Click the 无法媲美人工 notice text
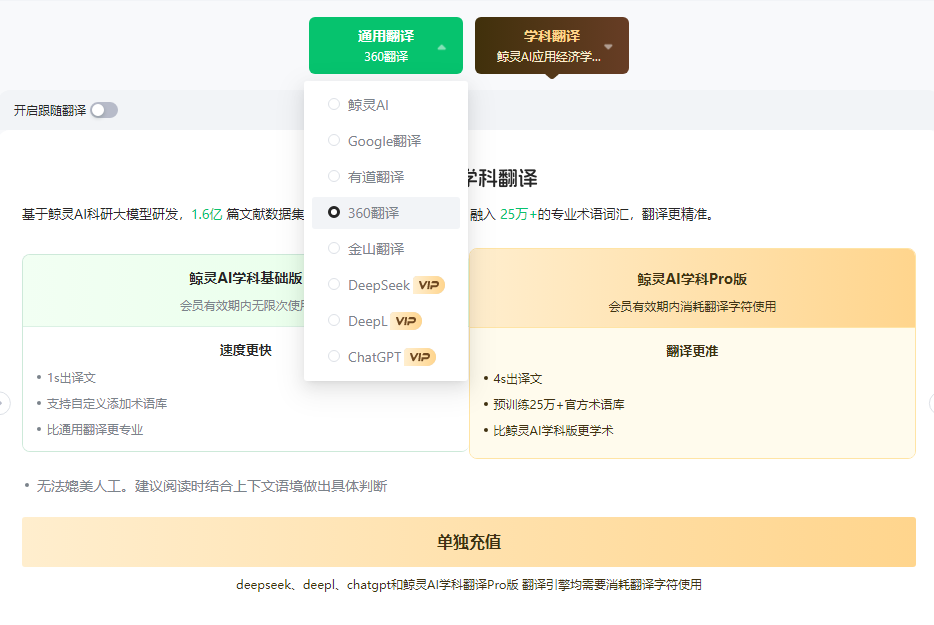Screen dimensions: 934x625 click(211, 486)
